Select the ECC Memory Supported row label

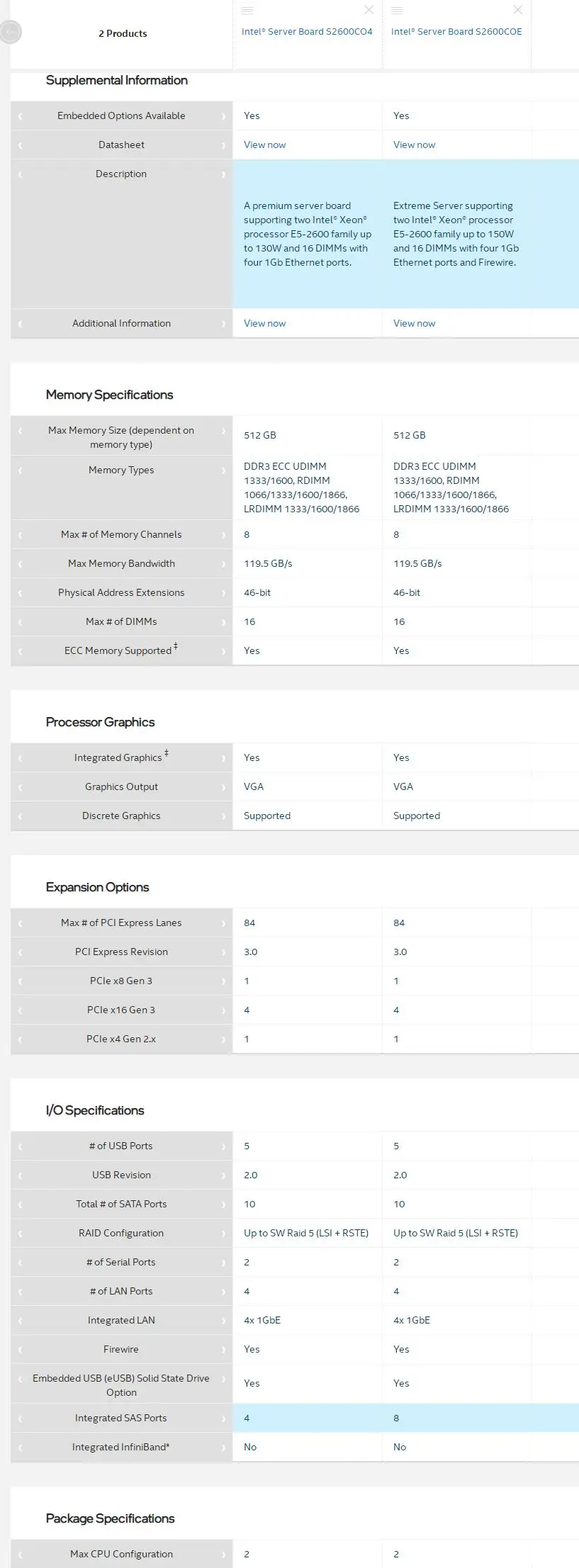(x=118, y=650)
